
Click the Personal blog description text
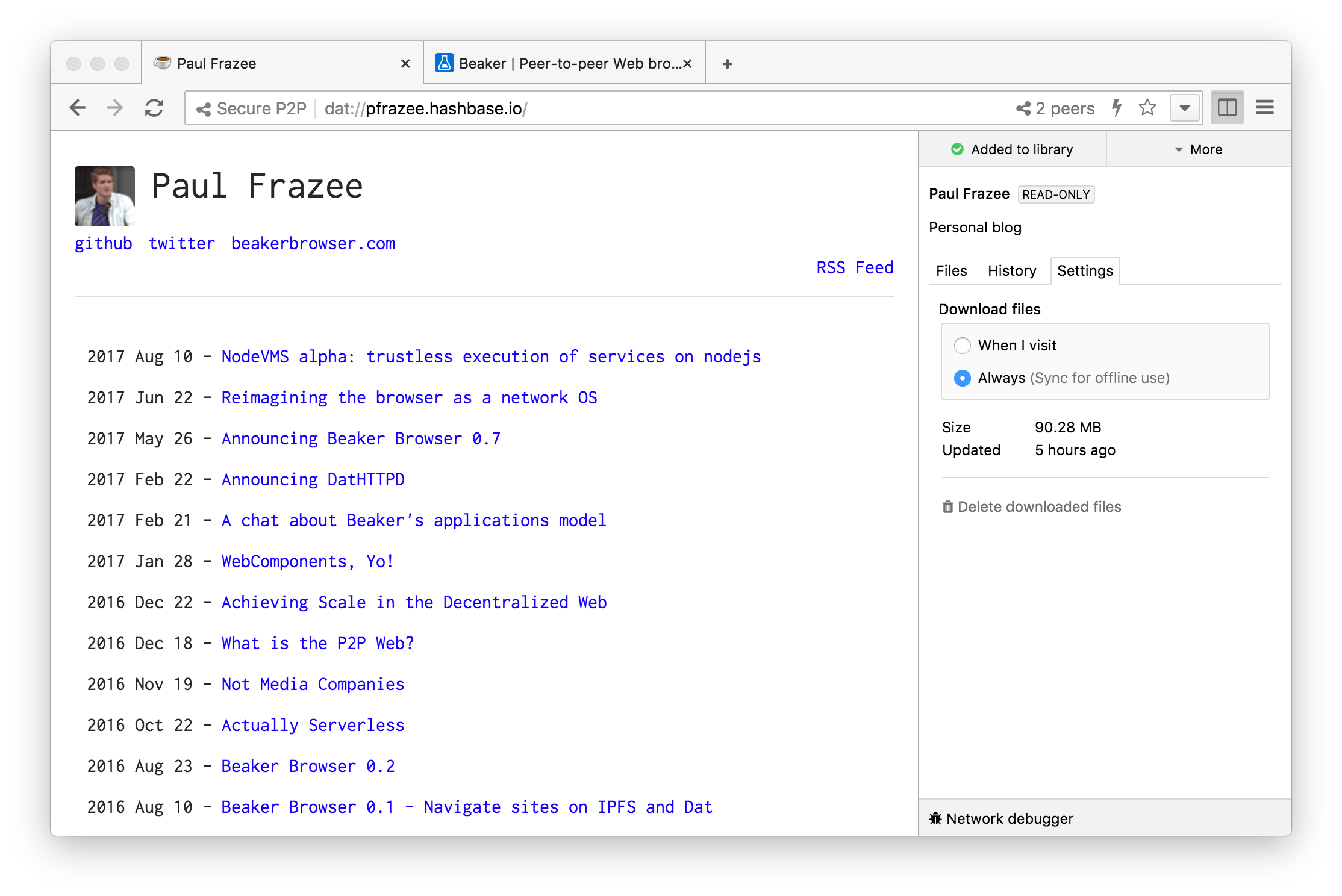[975, 228]
